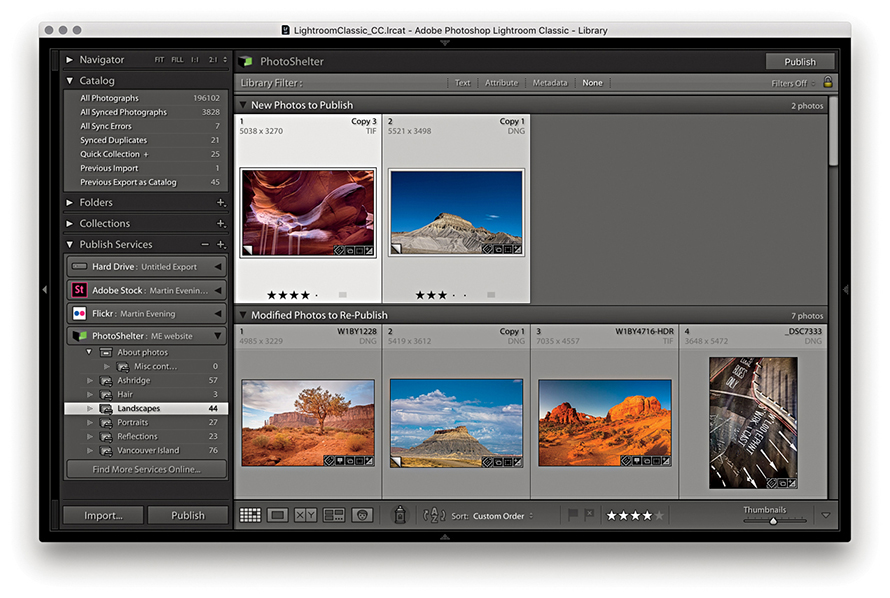Toggle the flag as pick icon
Image resolution: width=890 pixels, height=598 pixels.
(x=573, y=515)
